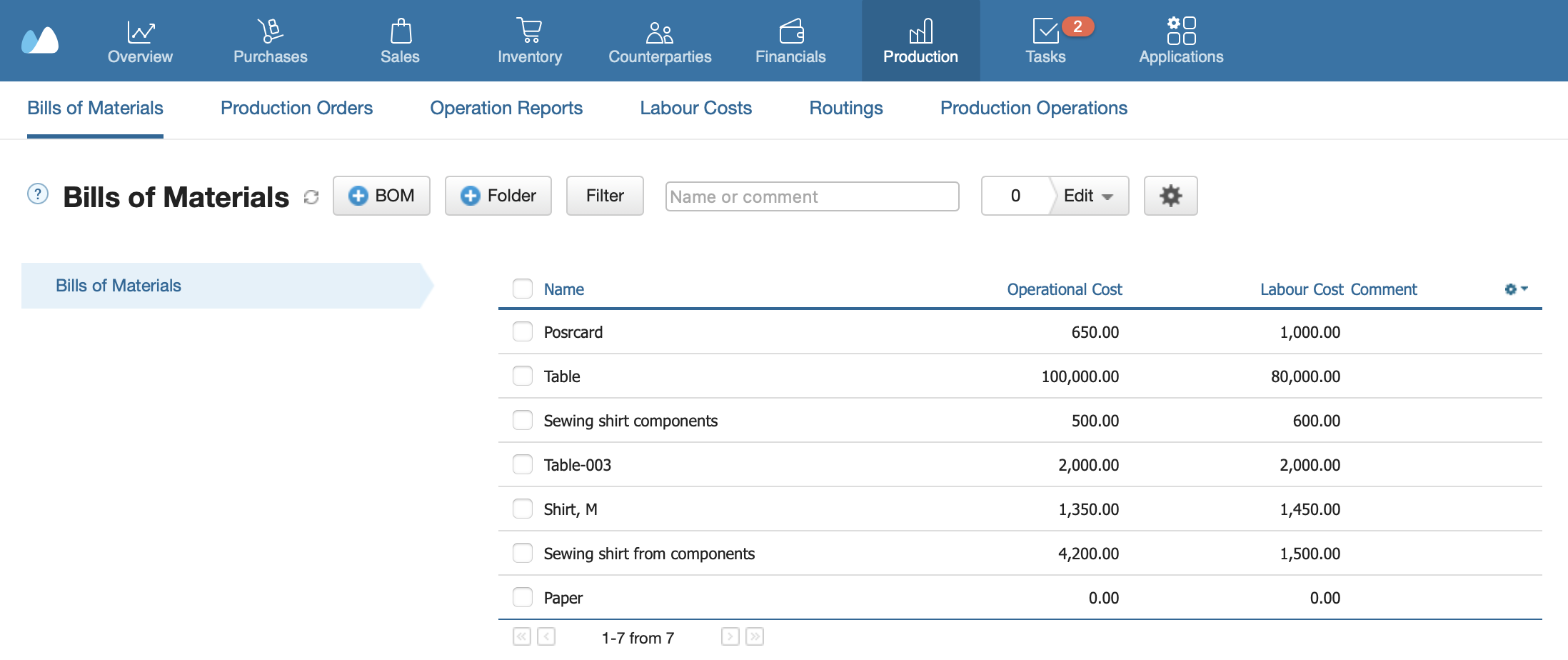The image size is (1568, 660).
Task: Open the Purchases section icon
Action: (270, 32)
